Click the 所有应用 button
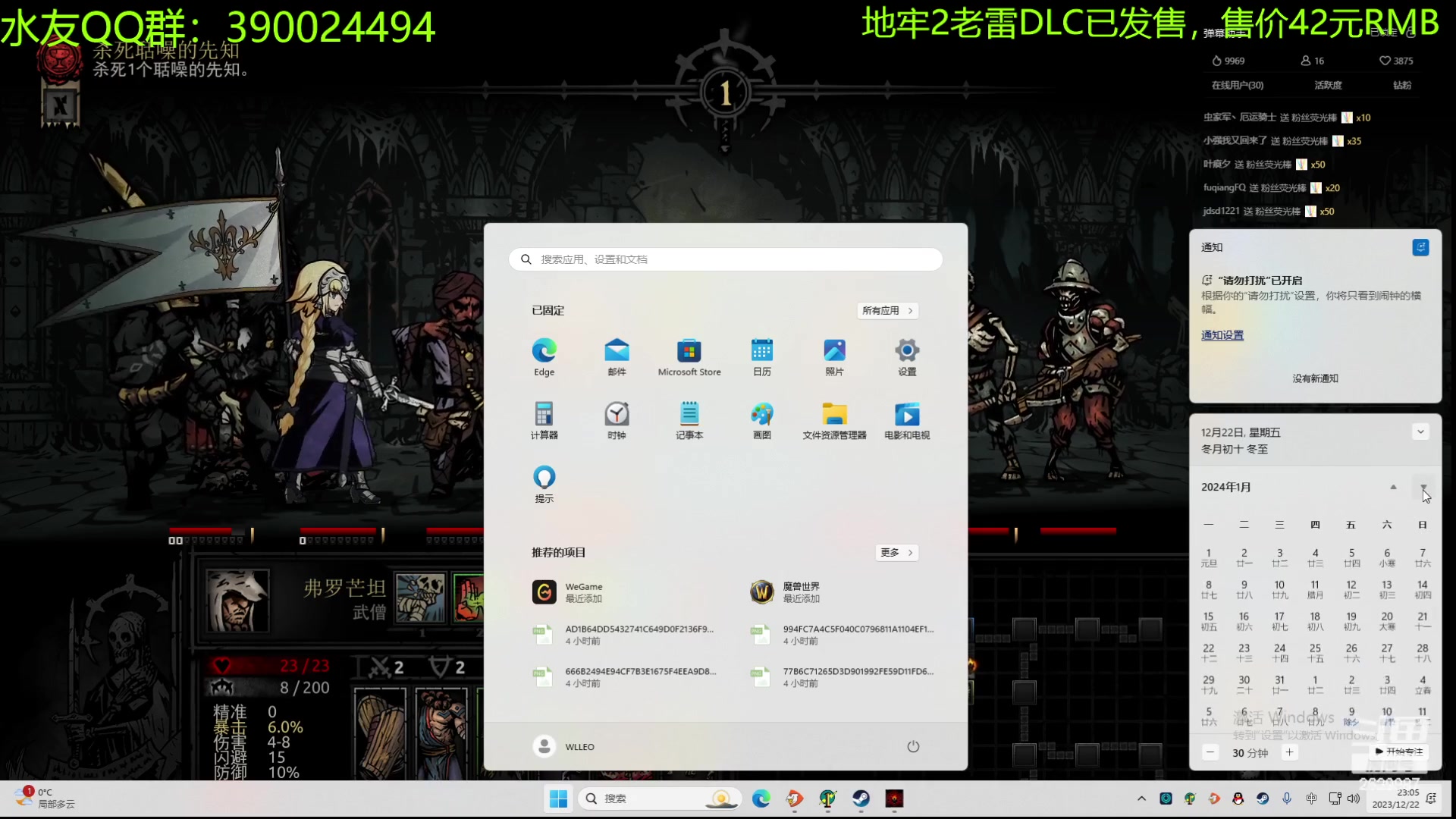This screenshot has width=1456, height=819. tap(887, 311)
